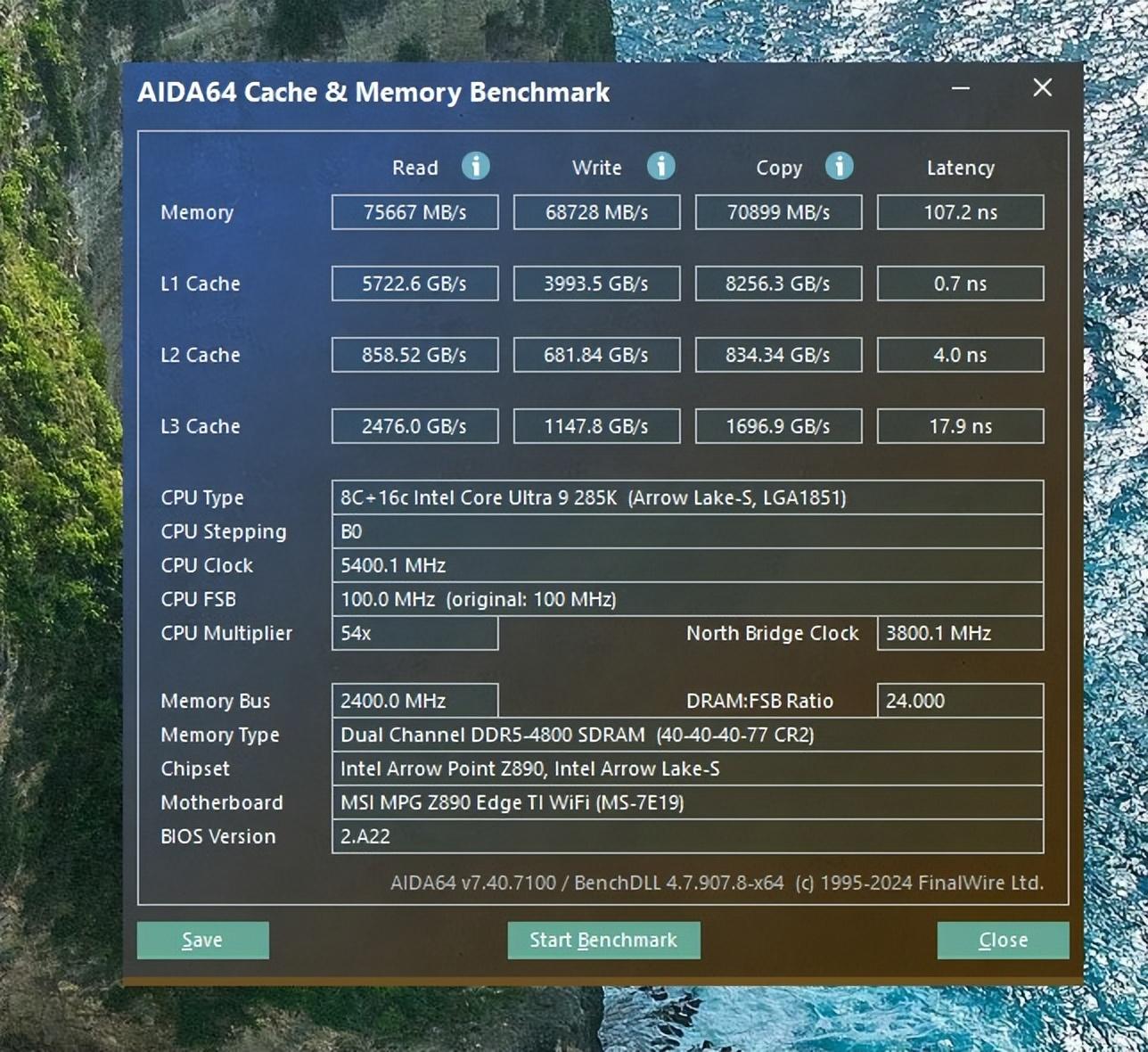Click the Write info icon

660,166
